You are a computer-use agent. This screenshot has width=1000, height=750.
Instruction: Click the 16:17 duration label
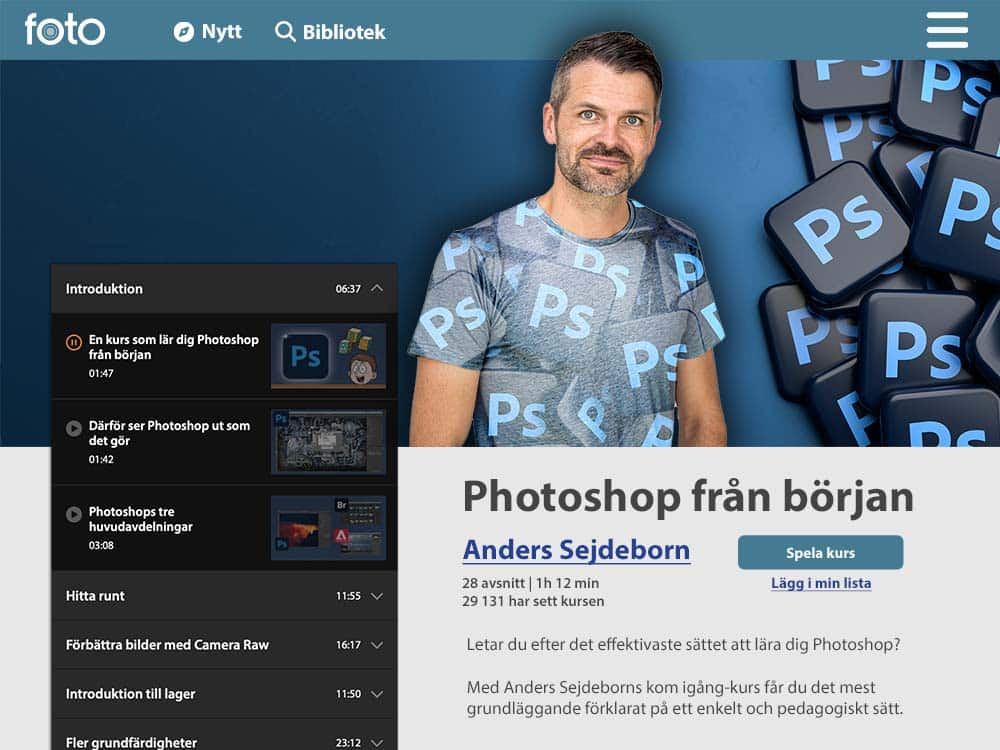(348, 645)
